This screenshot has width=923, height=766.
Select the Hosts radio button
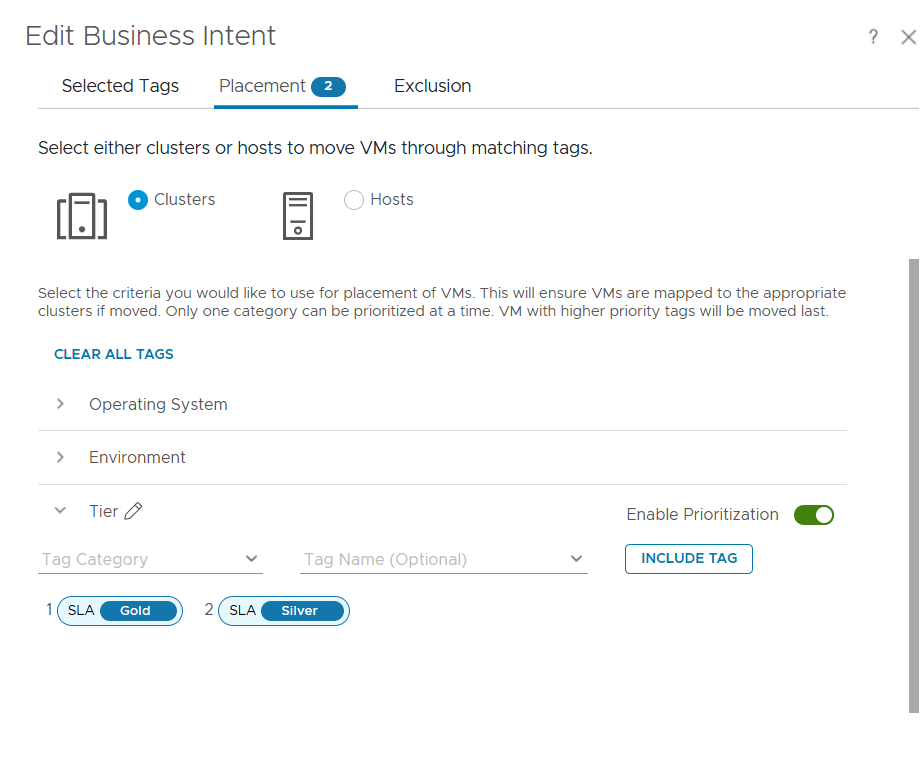[x=354, y=200]
